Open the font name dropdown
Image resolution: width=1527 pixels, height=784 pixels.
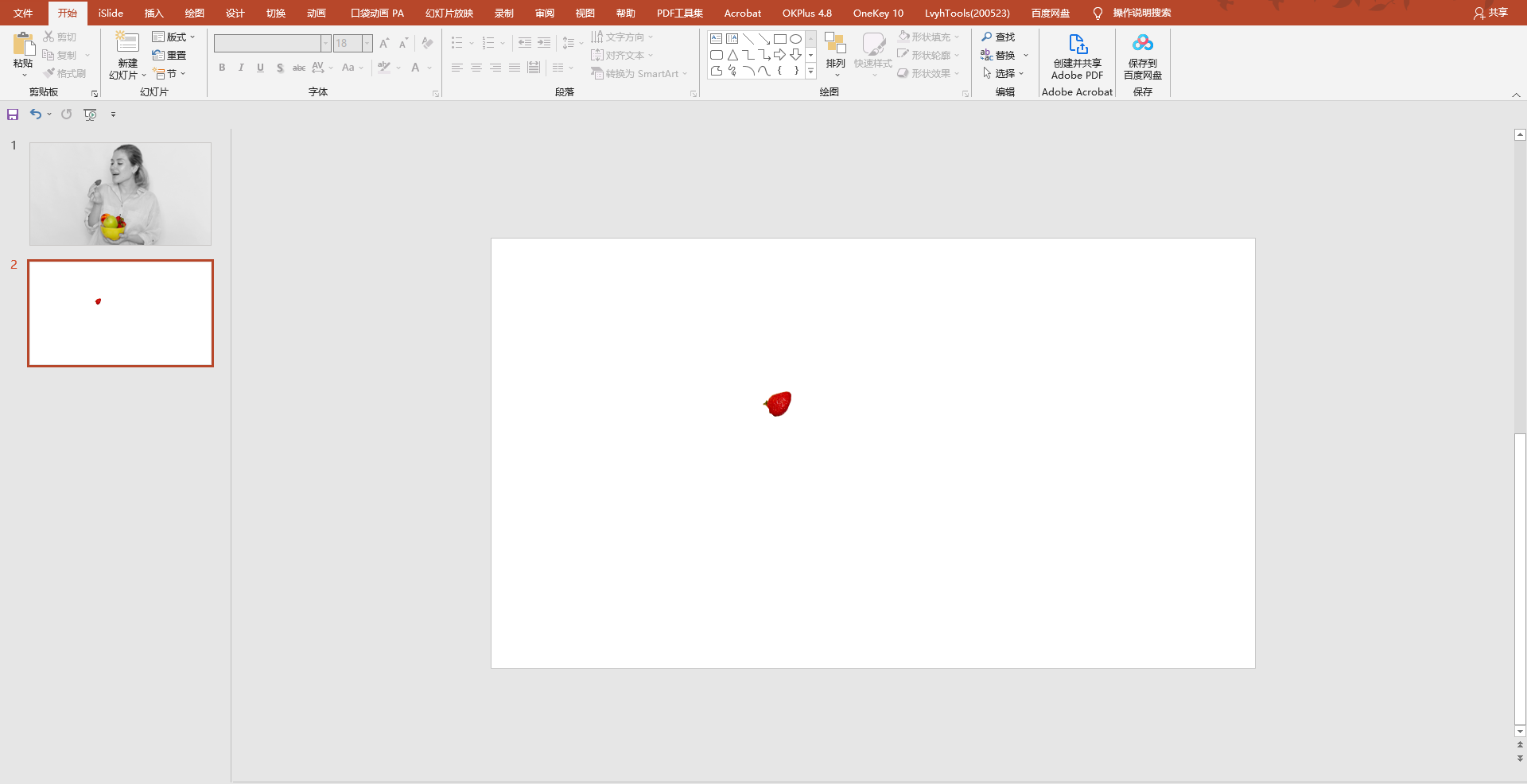tap(326, 43)
